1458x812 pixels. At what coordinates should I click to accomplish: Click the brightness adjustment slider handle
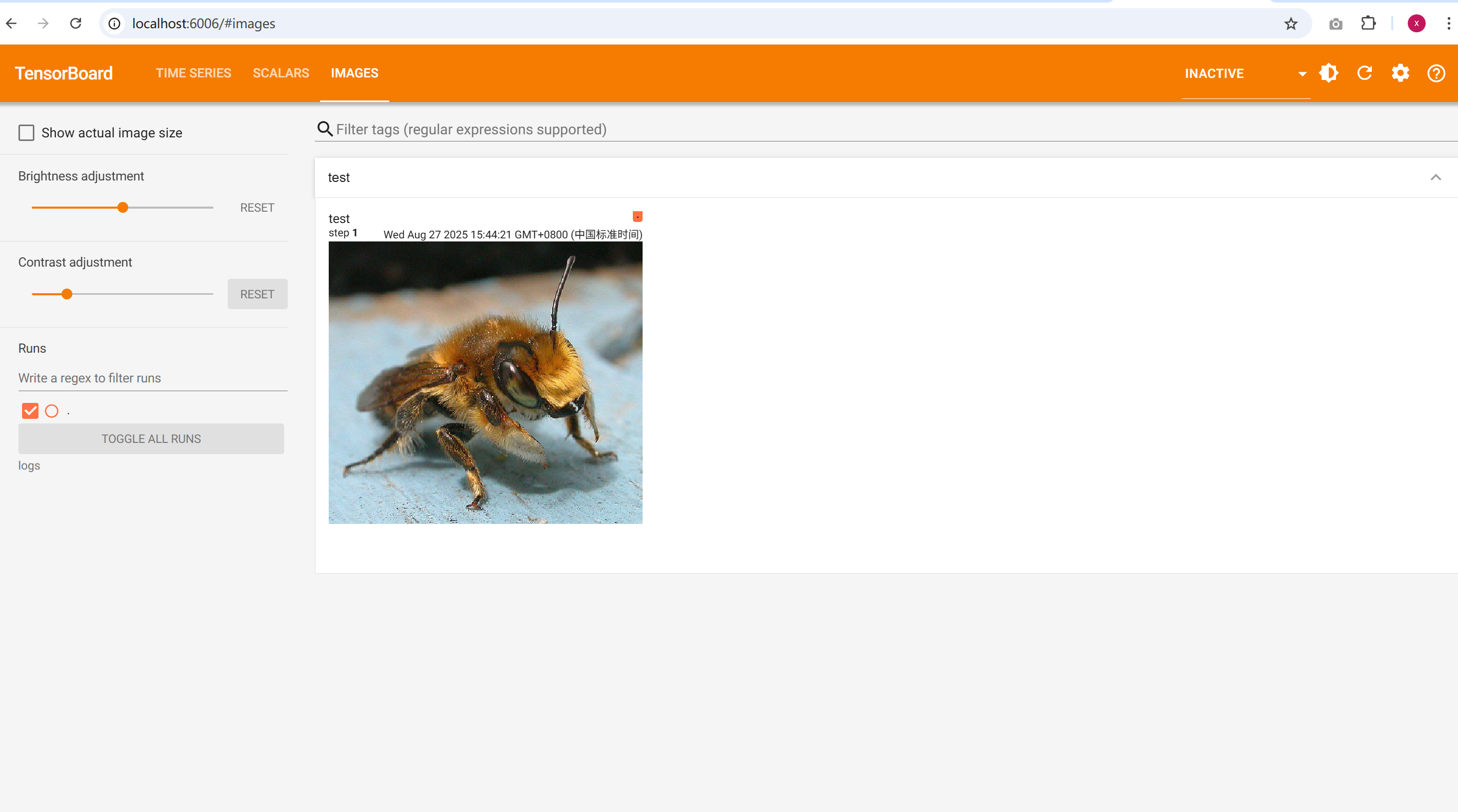[x=123, y=208]
